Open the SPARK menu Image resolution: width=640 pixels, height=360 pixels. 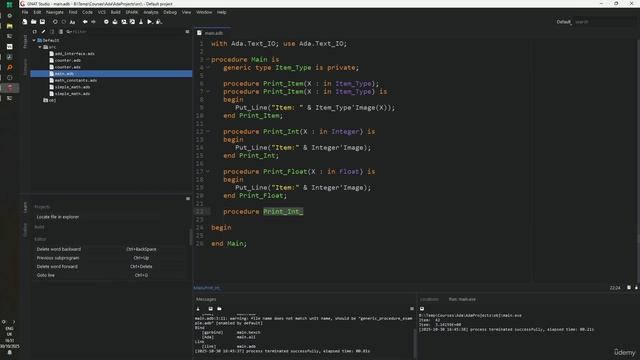tap(131, 12)
